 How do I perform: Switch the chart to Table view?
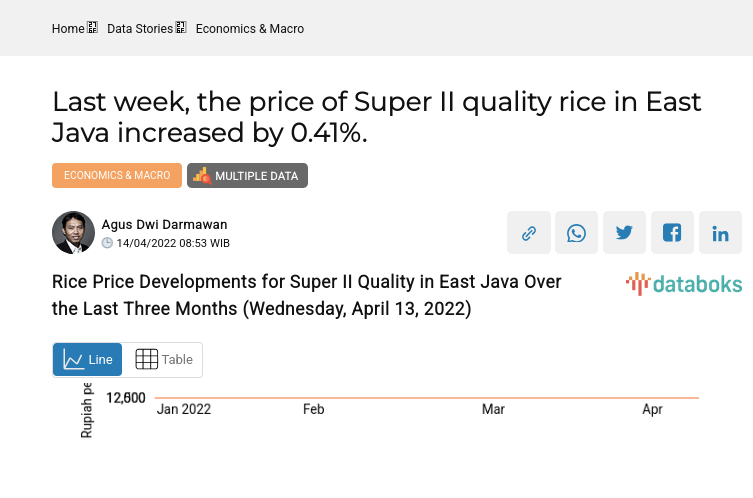coord(163,360)
